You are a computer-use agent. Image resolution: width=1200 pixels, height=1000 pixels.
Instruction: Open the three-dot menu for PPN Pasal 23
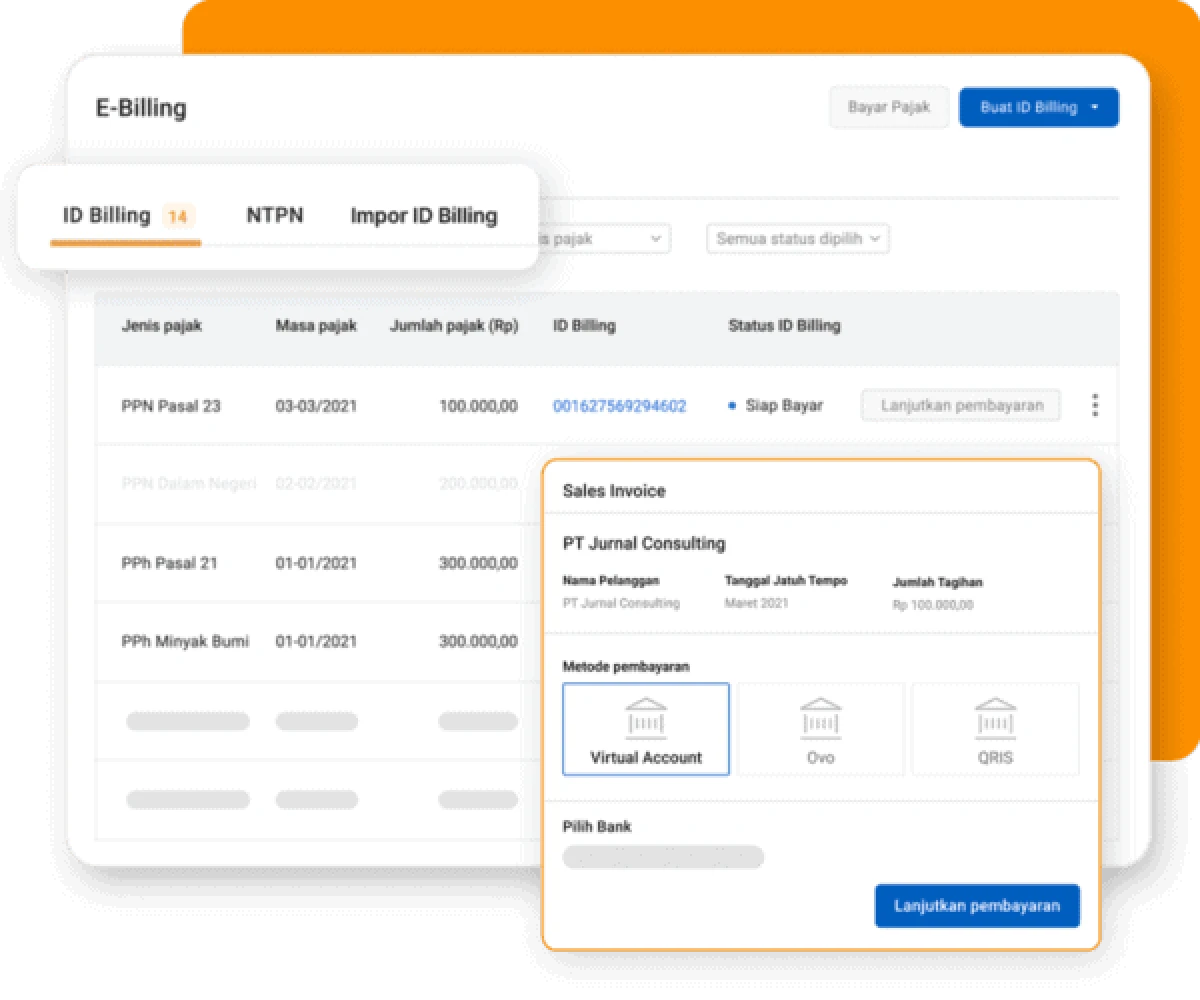pos(1095,405)
